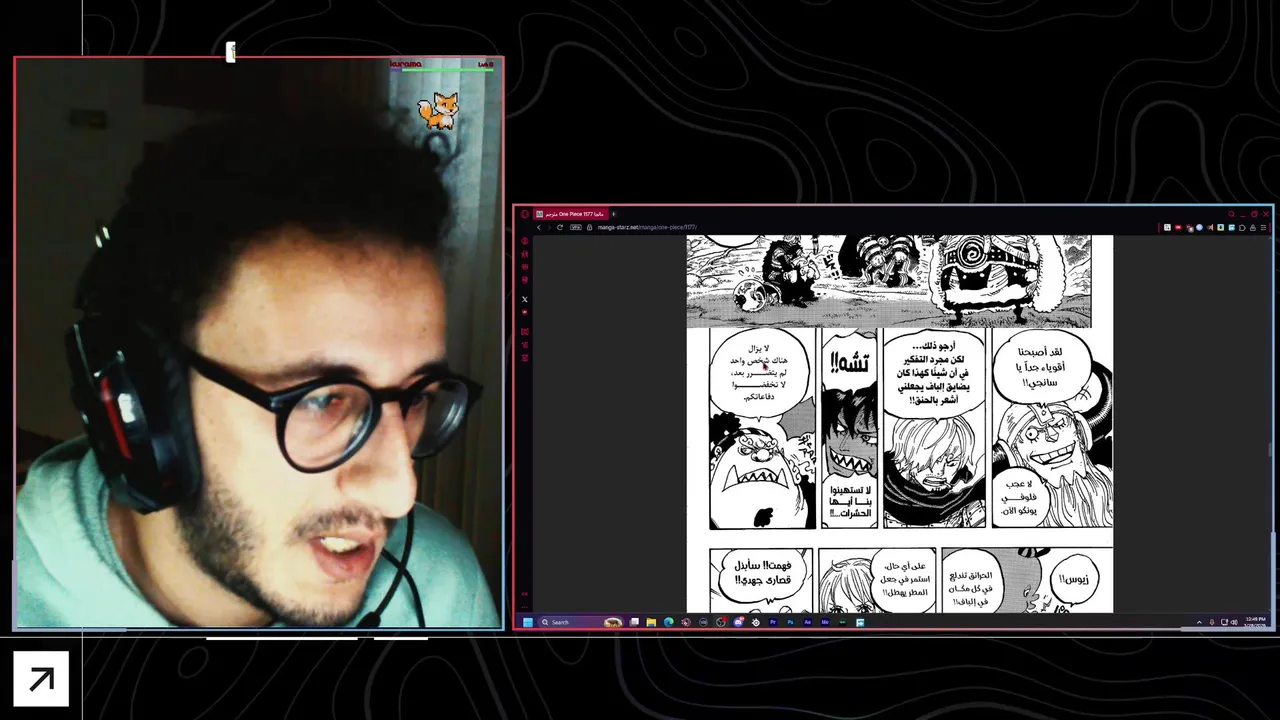This screenshot has height=720, width=1280.
Task: Click the megaphone extension icon
Action: [1210, 227]
